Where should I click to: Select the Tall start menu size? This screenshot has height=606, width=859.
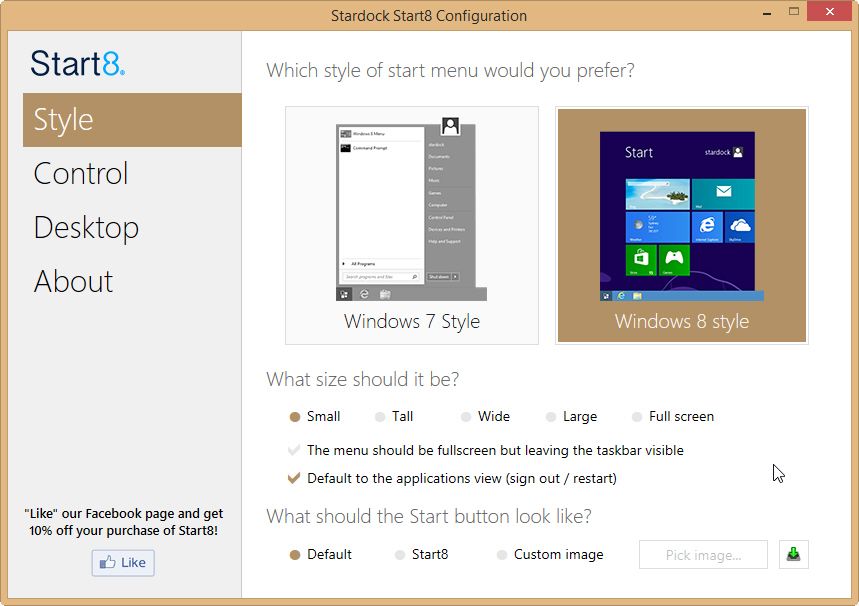click(379, 416)
